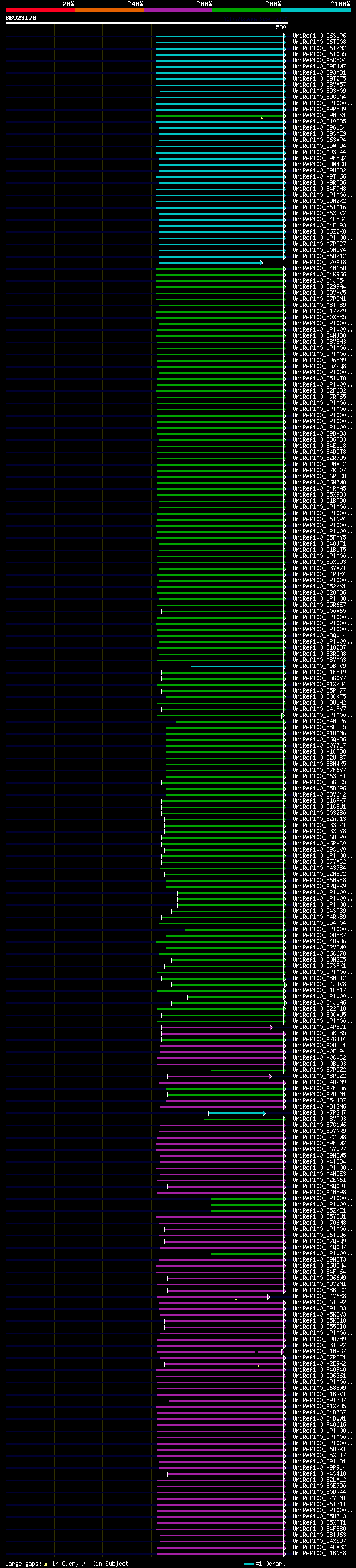
Task: Click the cyan alignment bar of row UniRef100_A5BPV9
Action: tap(238, 666)
